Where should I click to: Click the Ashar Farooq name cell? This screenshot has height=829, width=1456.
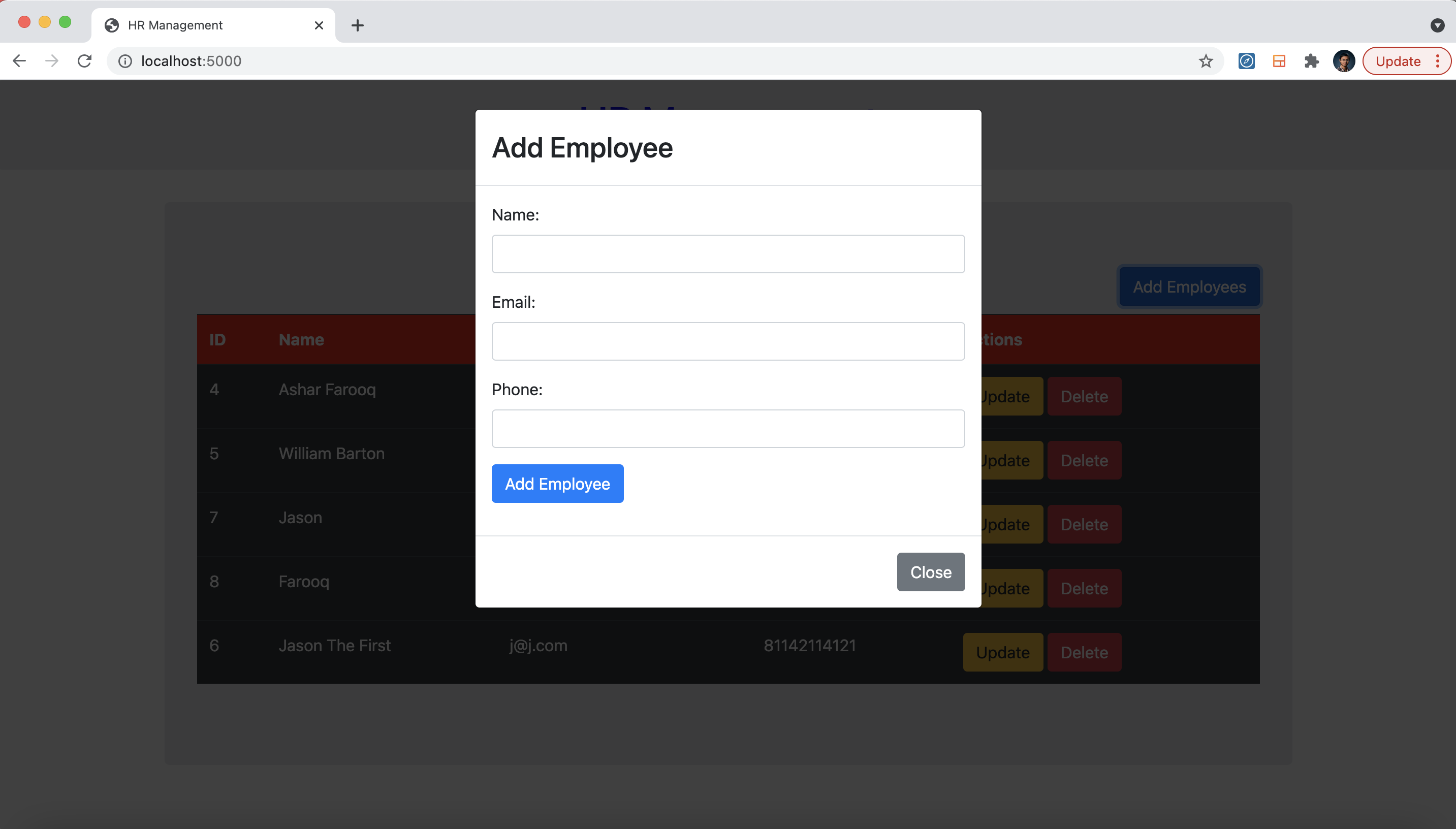coord(327,390)
